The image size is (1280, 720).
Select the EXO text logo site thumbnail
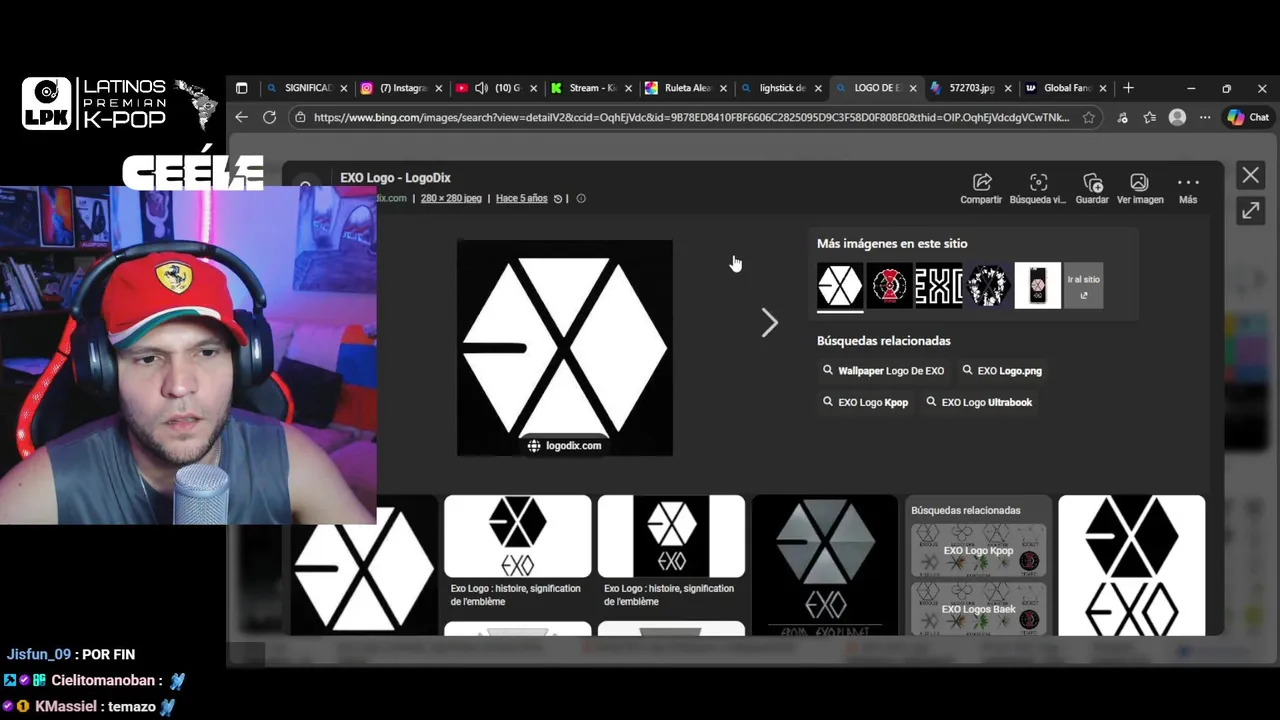(939, 286)
